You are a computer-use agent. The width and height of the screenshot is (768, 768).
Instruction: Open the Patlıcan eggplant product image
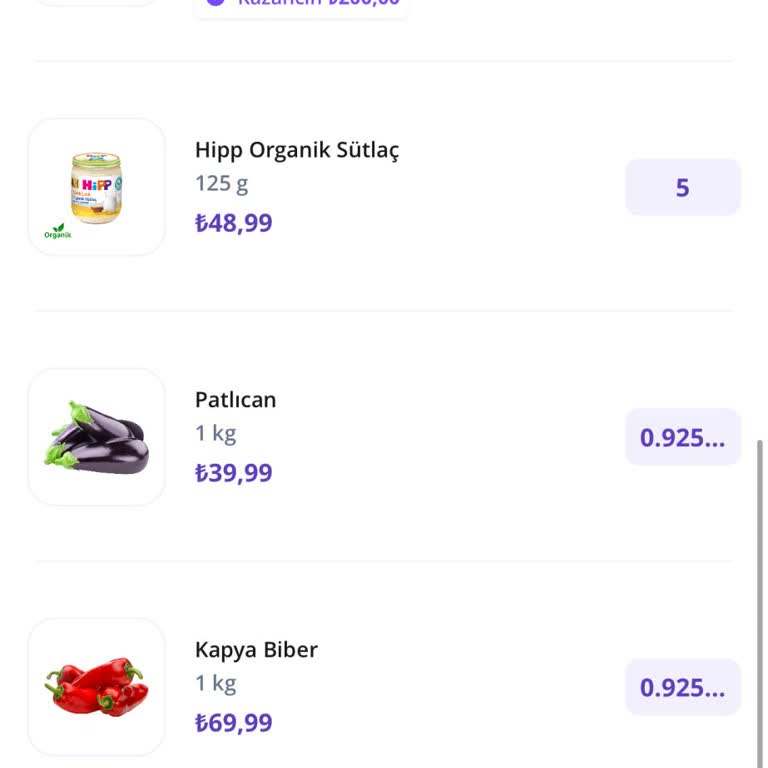click(x=97, y=437)
